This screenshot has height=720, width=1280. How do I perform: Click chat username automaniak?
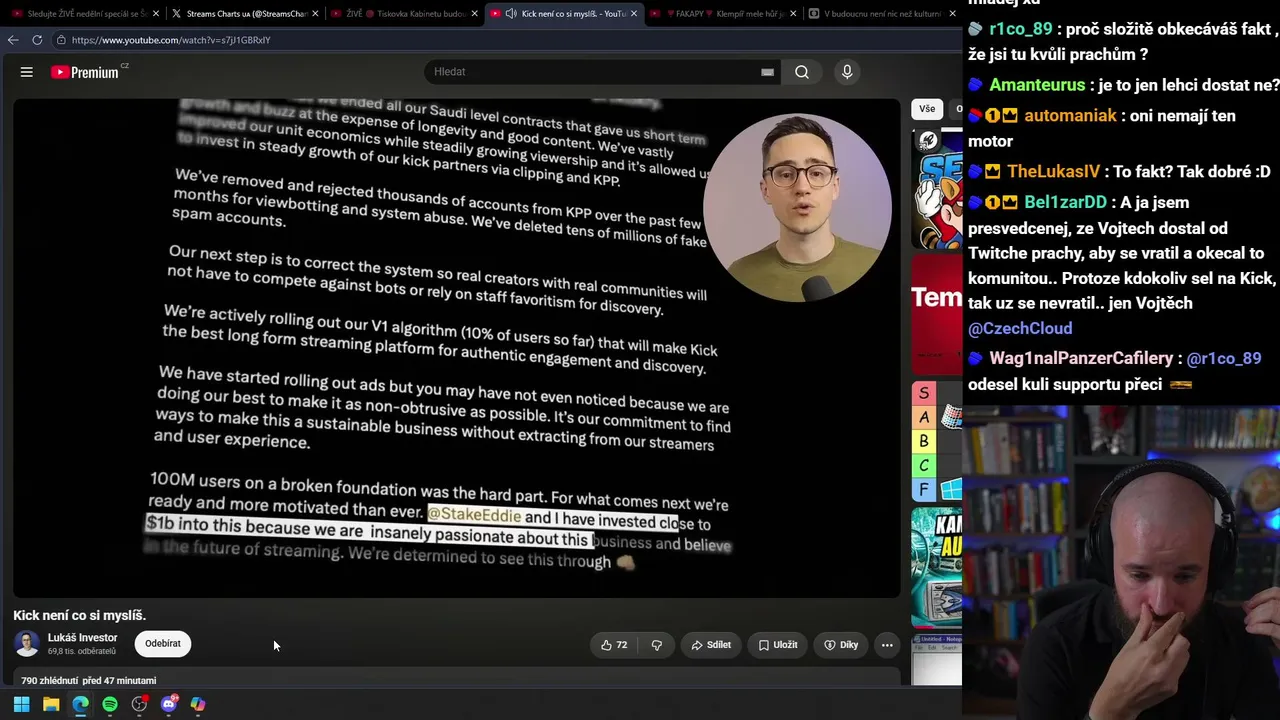coord(1070,115)
